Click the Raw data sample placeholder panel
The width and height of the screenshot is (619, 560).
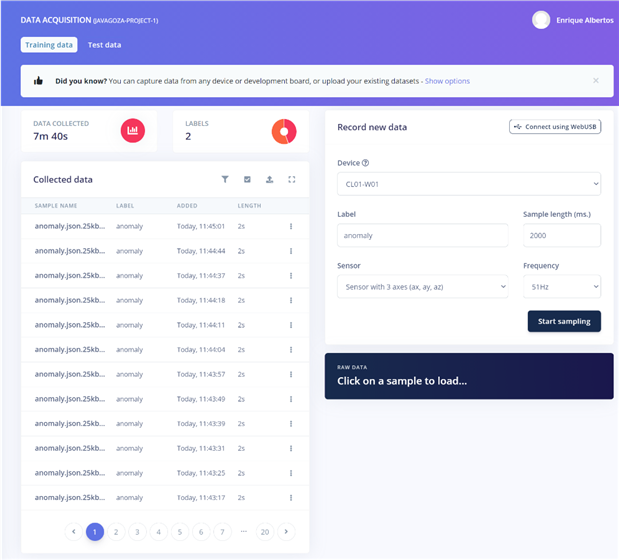[469, 376]
